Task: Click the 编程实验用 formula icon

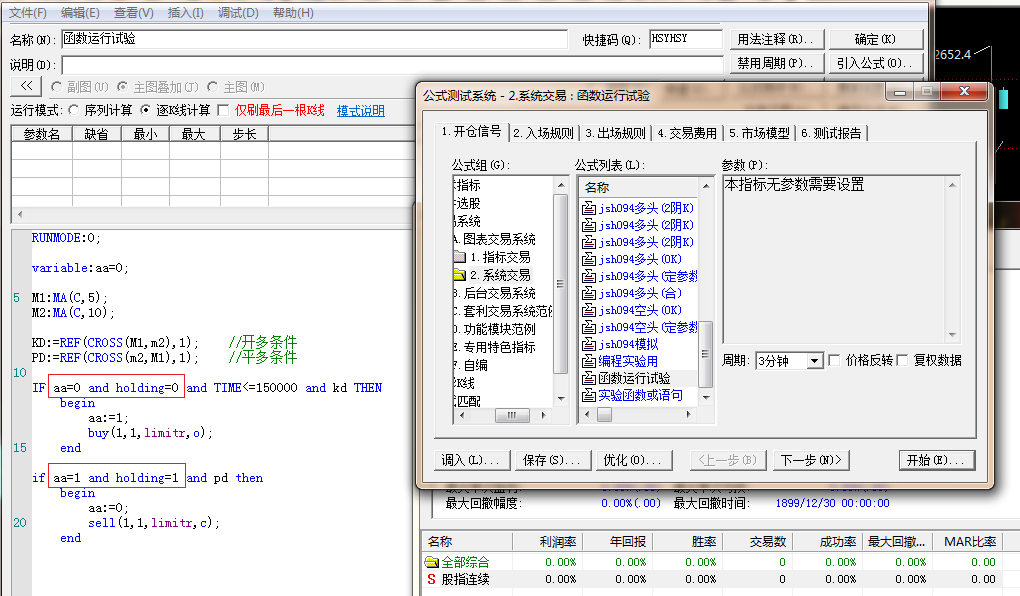Action: pos(589,361)
